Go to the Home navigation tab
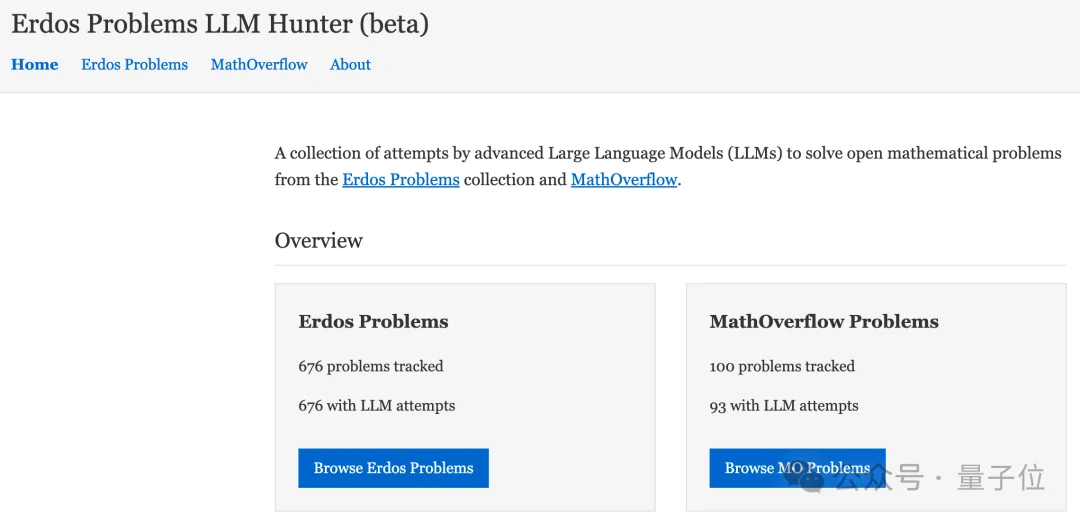Viewport: 1080px width, 521px height. pos(35,64)
